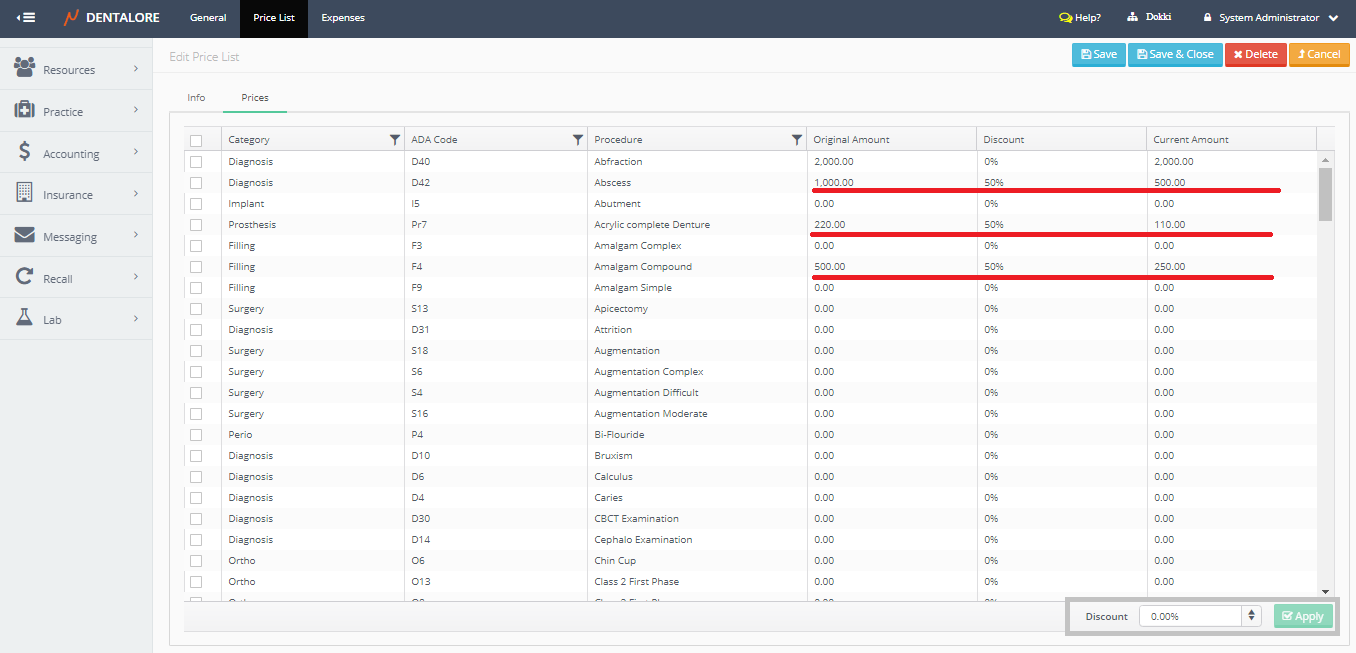
Task: Click the Practice medical kit icon
Action: coord(25,110)
